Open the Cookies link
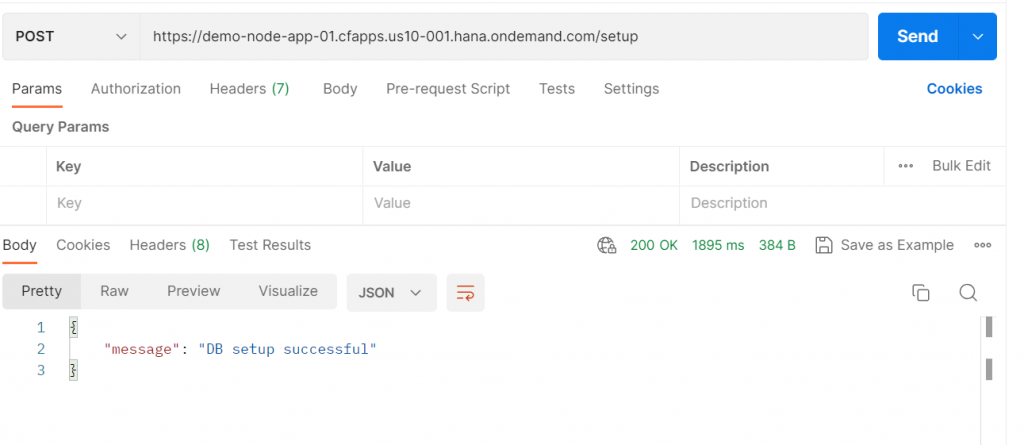 click(x=954, y=89)
